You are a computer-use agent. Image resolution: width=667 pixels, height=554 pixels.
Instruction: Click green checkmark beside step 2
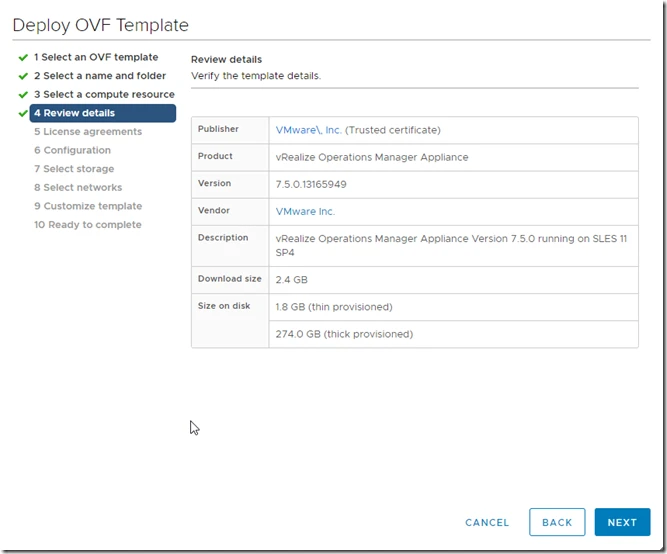pos(23,76)
